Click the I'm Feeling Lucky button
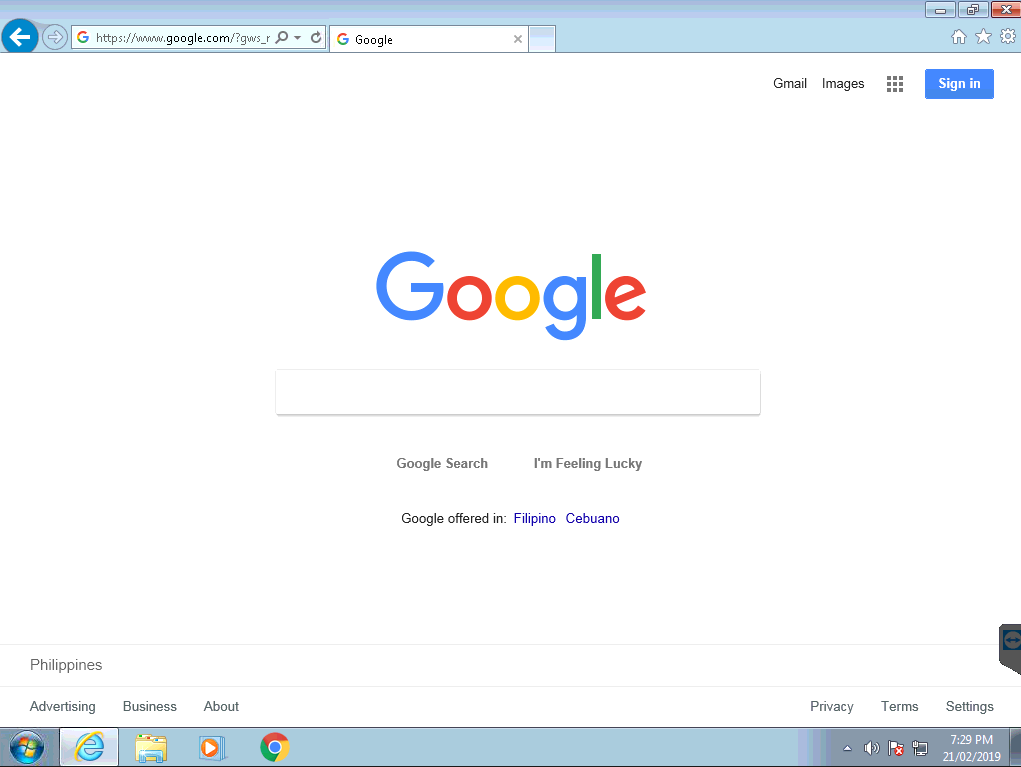The width and height of the screenshot is (1021, 767). point(588,464)
